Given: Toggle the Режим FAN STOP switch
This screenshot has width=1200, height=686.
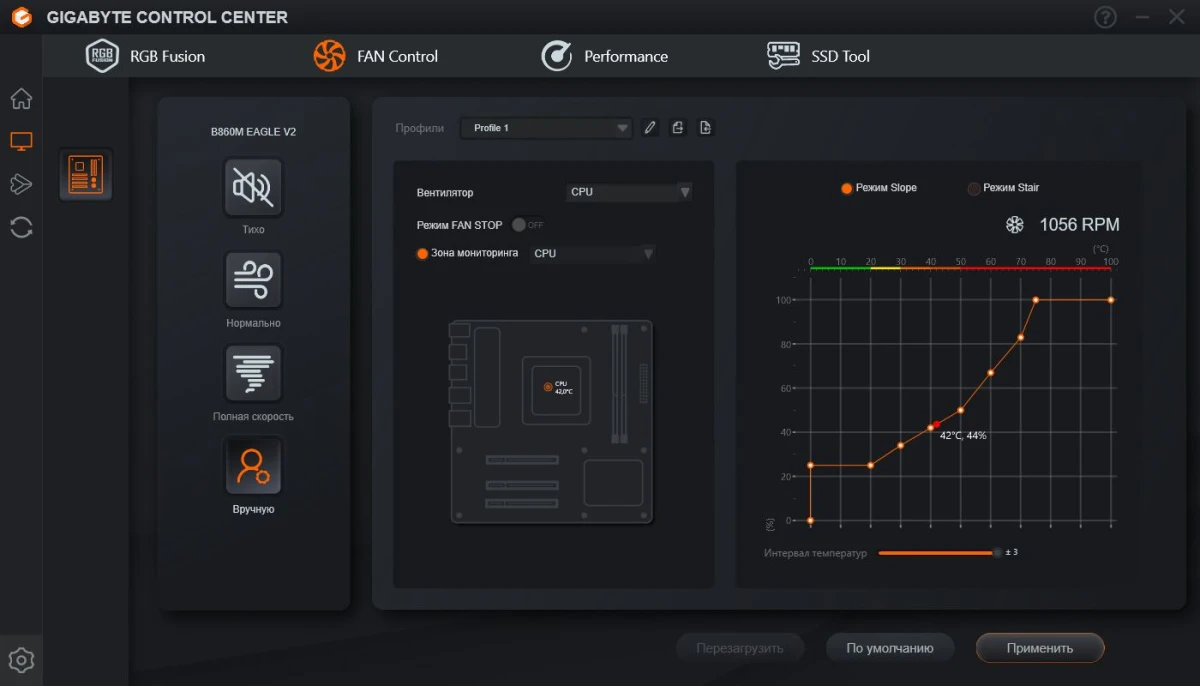Looking at the screenshot, I should (527, 225).
